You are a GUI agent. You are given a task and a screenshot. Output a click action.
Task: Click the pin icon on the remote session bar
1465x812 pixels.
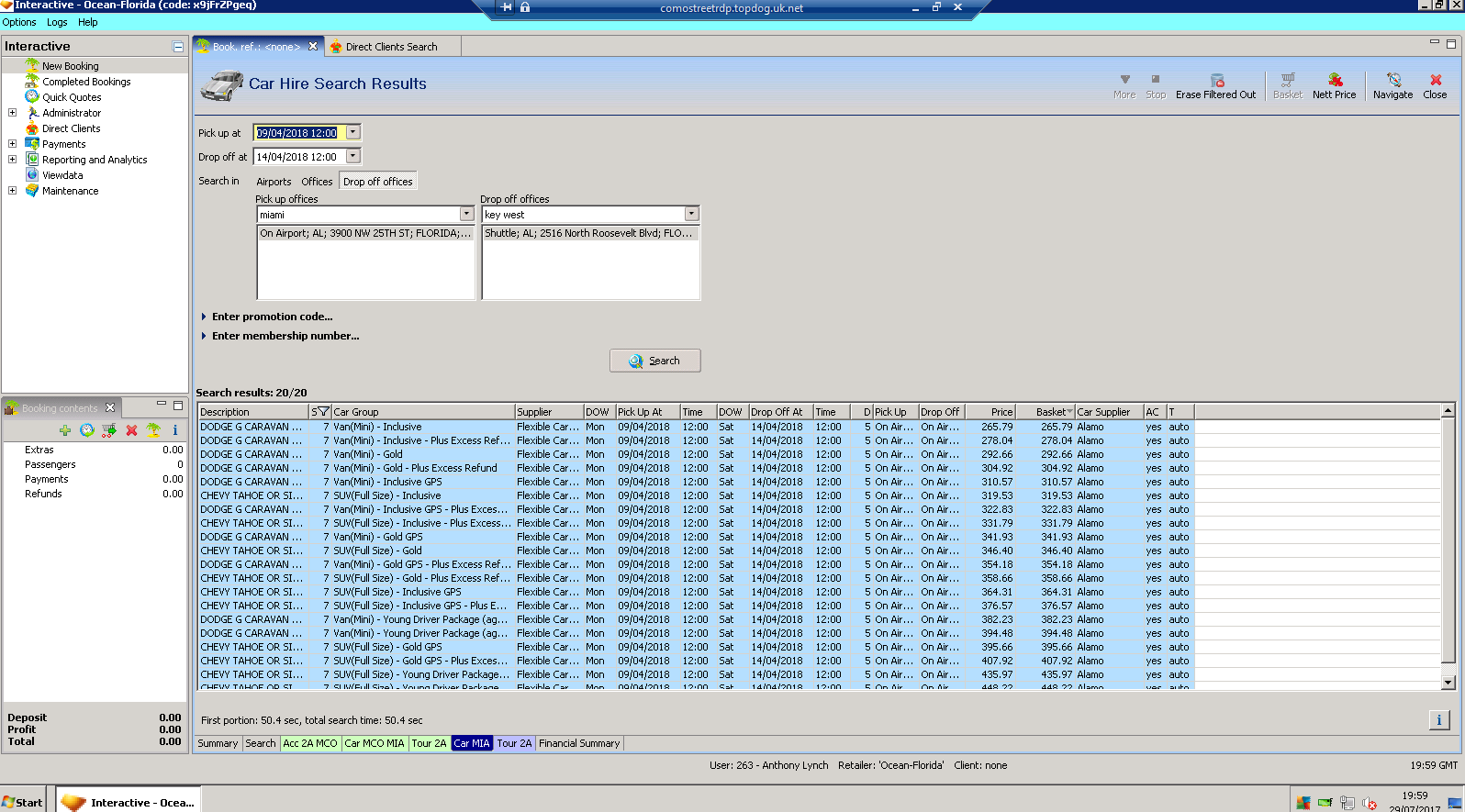click(x=506, y=7)
